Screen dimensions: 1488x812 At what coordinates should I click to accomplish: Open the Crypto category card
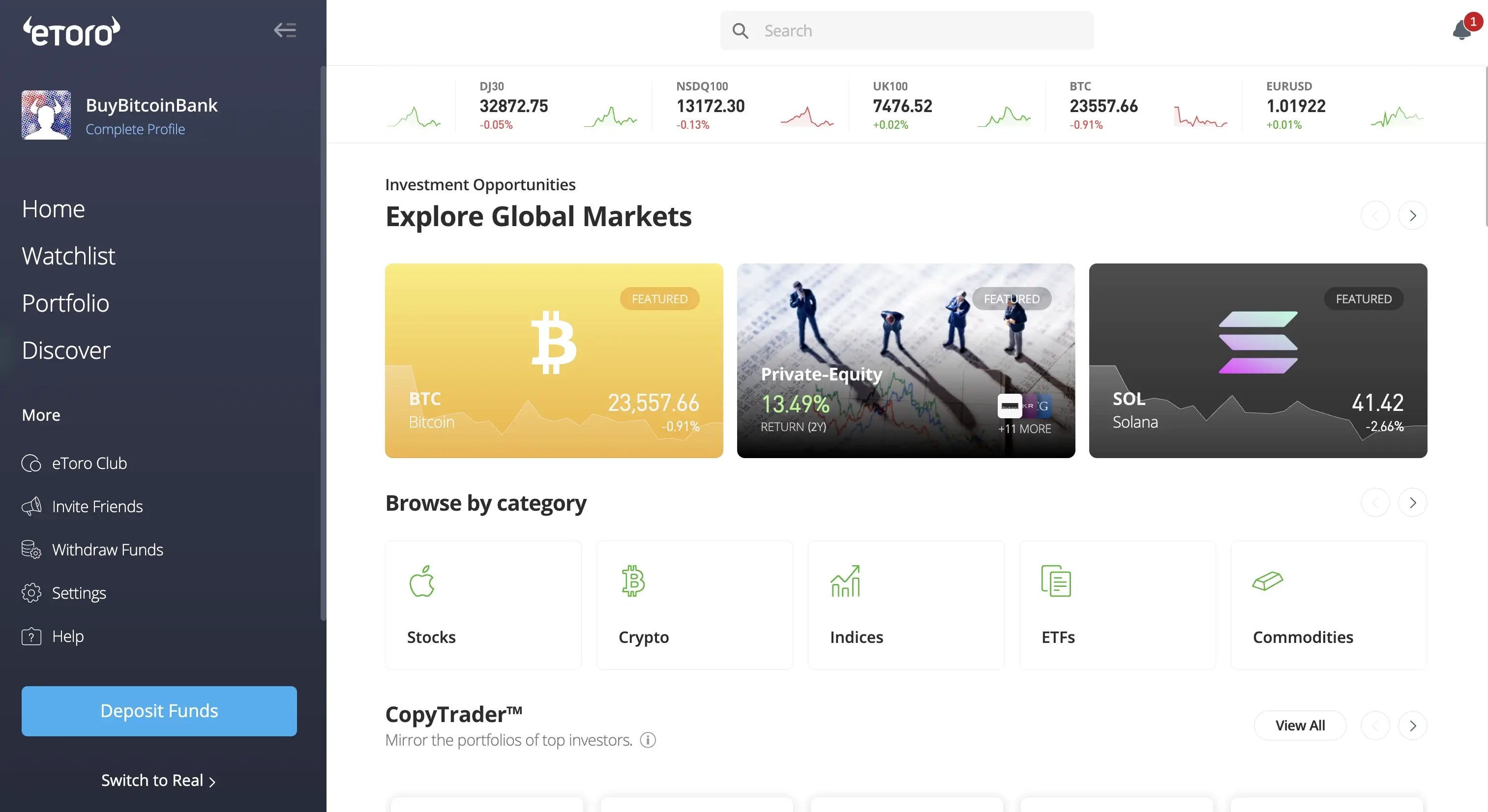tap(694, 605)
